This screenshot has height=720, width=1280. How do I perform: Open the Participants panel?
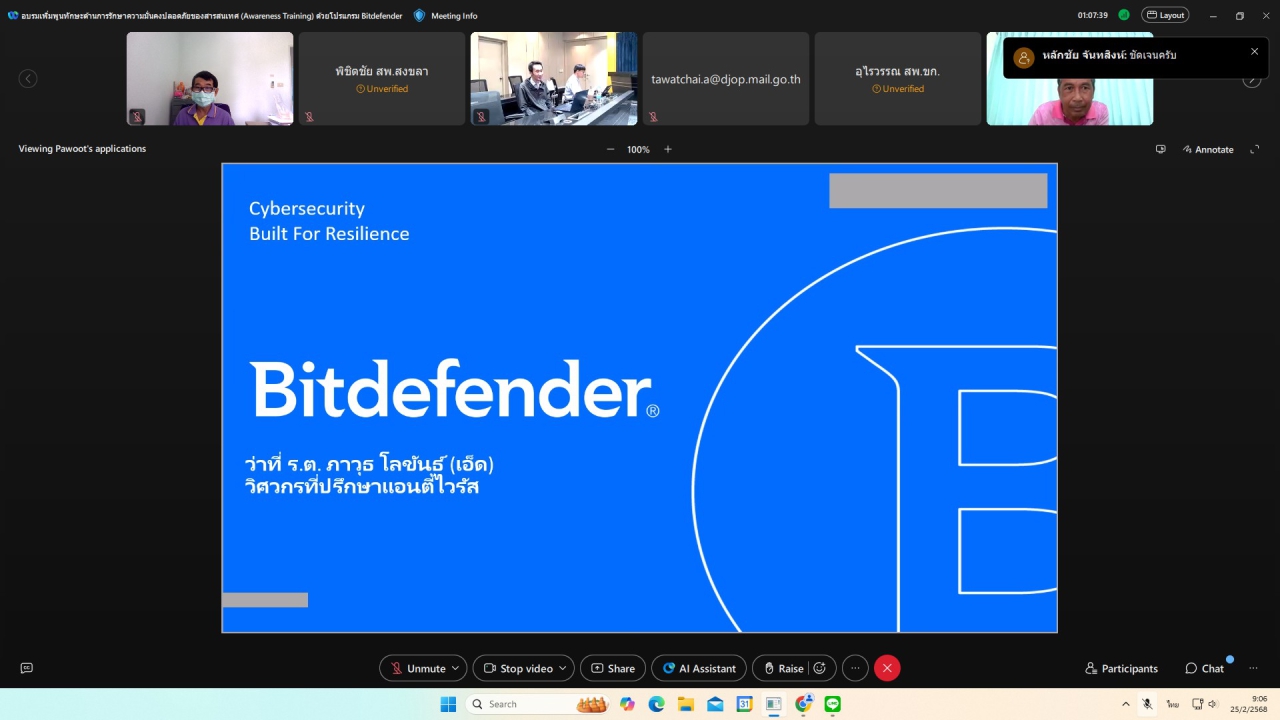(x=1121, y=668)
